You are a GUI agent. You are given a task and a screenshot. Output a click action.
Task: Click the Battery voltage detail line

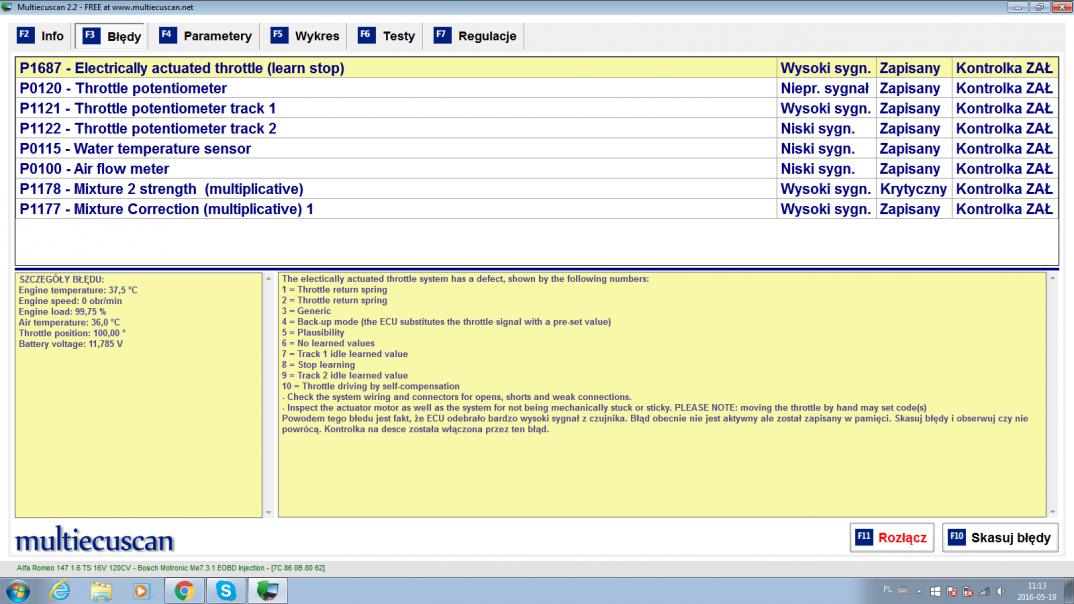click(71, 344)
